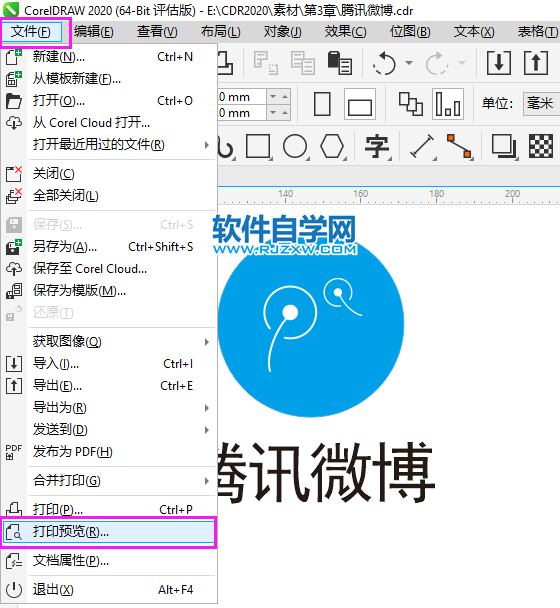Click the save-as icon beside 另存为
Screen dimensions: 560x608
pyautogui.click(x=14, y=247)
